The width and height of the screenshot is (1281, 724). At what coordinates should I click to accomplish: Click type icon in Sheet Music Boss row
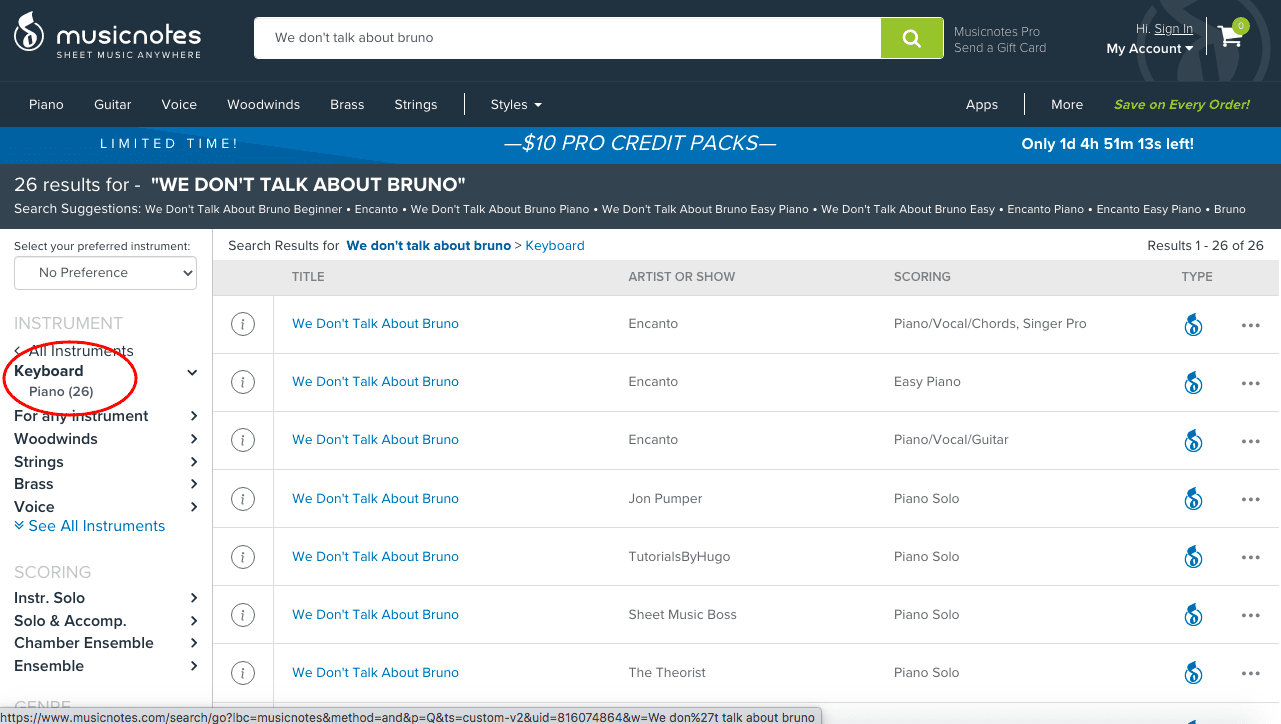point(1193,615)
